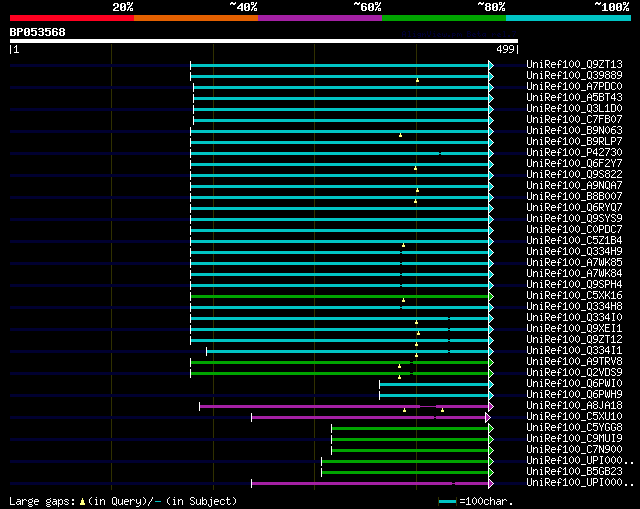Click the arrowhead ending the Q9ZT13 alignment
This screenshot has height=509, width=640.
click(491, 65)
